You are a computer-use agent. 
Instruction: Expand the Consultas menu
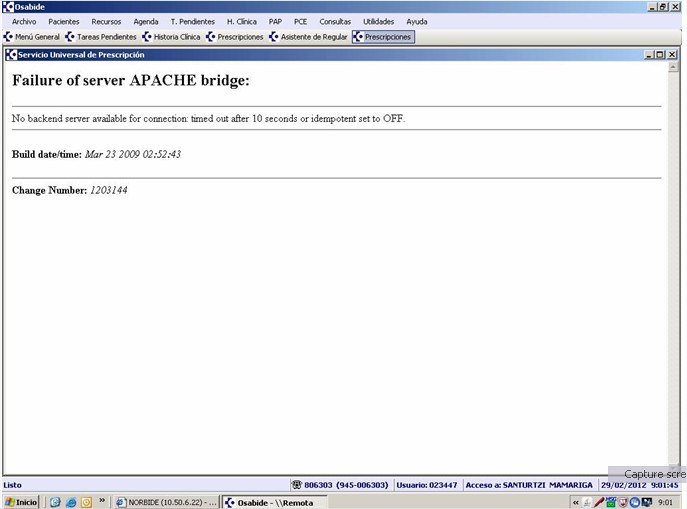335,21
